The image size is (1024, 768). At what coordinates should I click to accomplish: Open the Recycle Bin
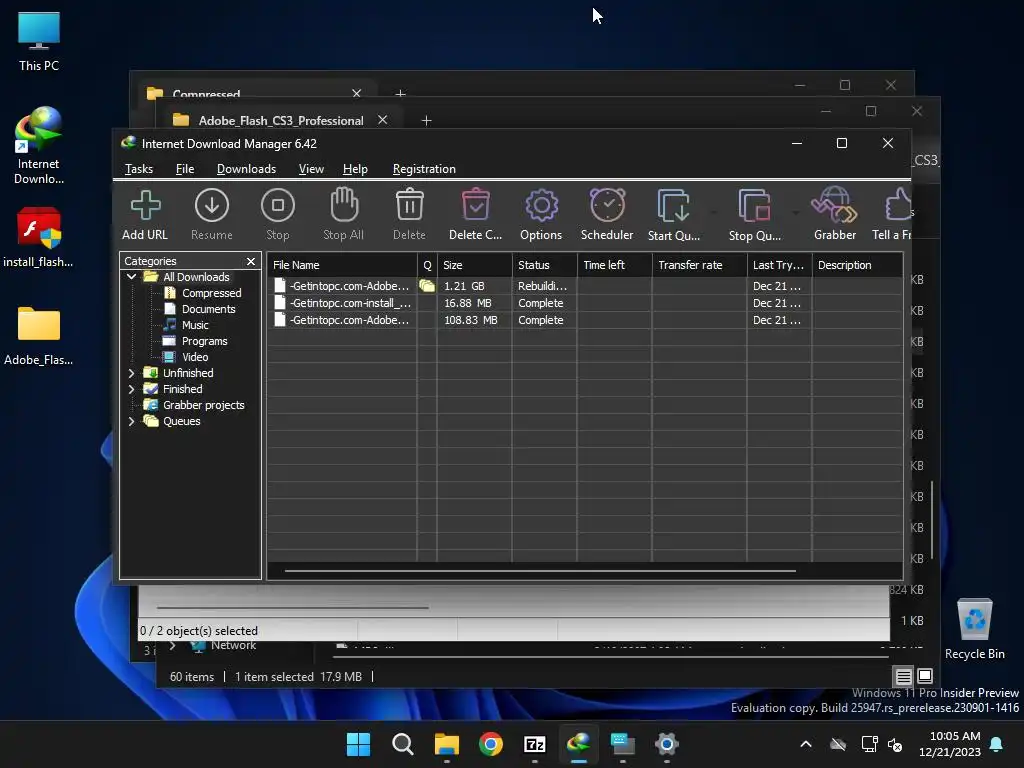coord(974,630)
